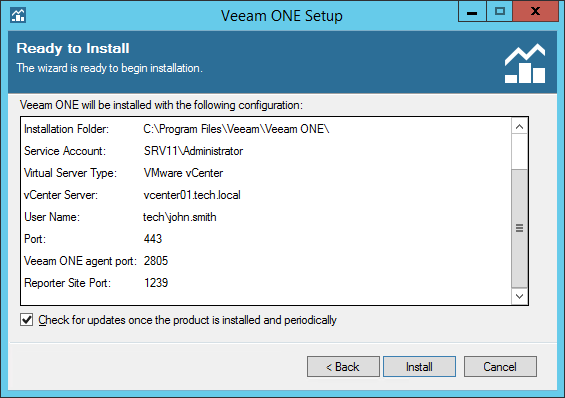
Task: Click the Veeam chart logo in header
Action: pyautogui.click(x=525, y=63)
